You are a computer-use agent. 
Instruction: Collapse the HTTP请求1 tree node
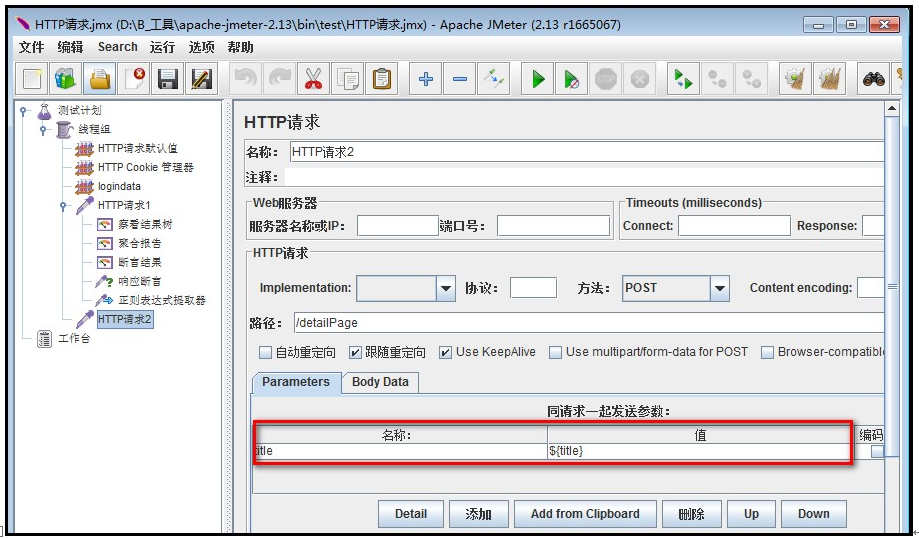click(63, 205)
